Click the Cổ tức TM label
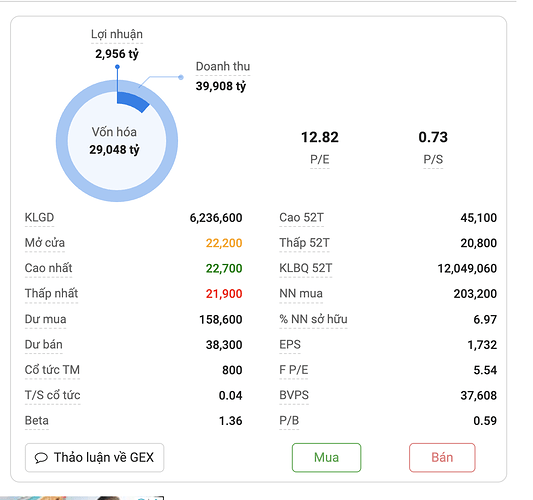533x500 pixels. click(x=52, y=370)
